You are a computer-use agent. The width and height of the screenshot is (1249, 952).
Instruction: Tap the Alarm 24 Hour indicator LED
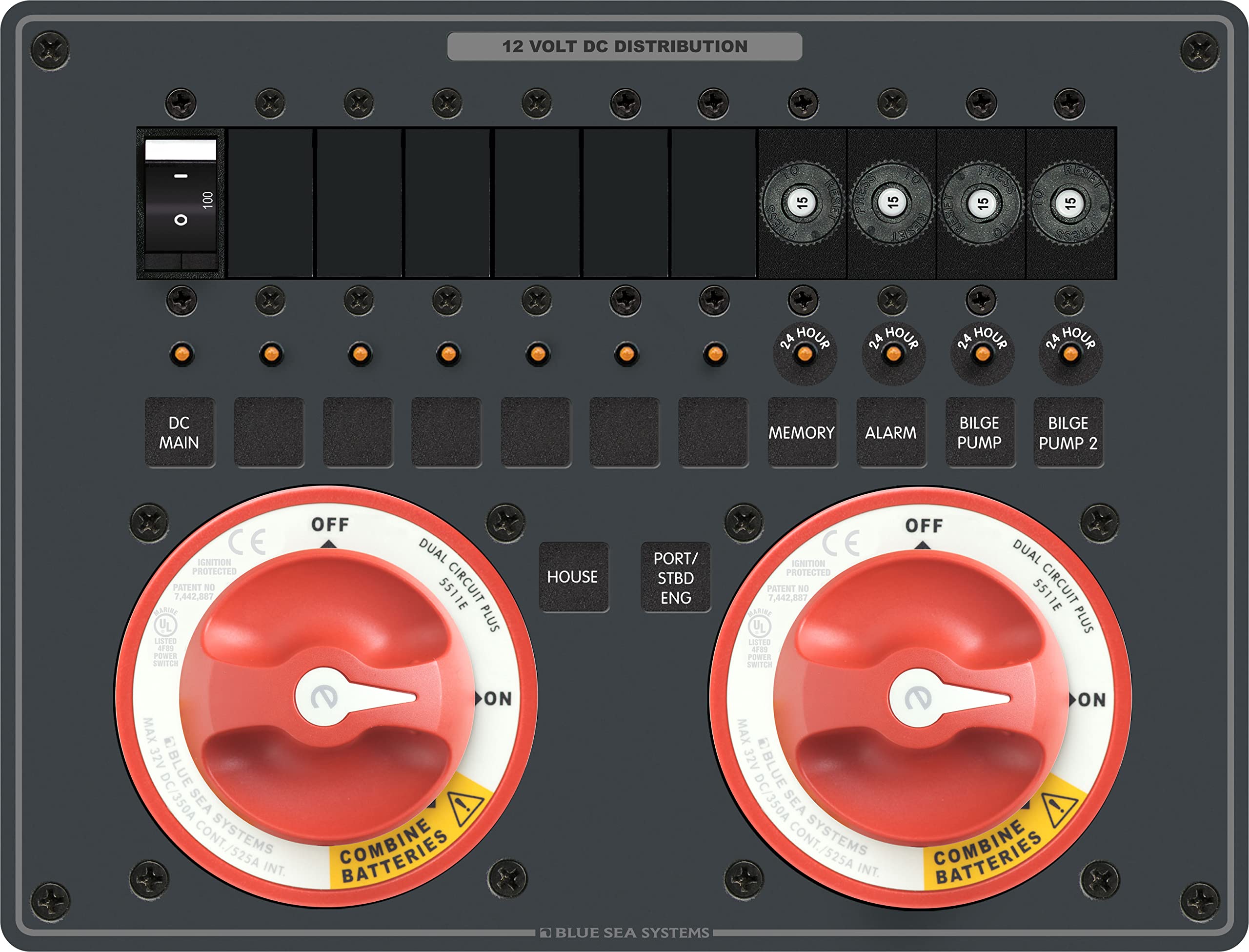[x=893, y=355]
